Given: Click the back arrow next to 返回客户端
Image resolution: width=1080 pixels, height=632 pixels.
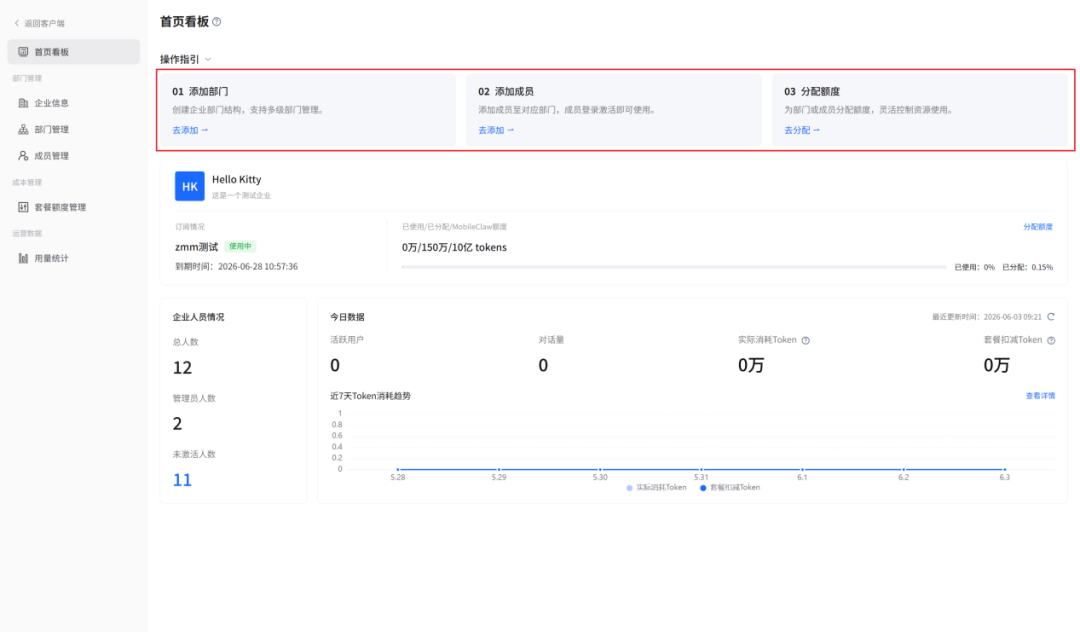Looking at the screenshot, I should coord(17,23).
